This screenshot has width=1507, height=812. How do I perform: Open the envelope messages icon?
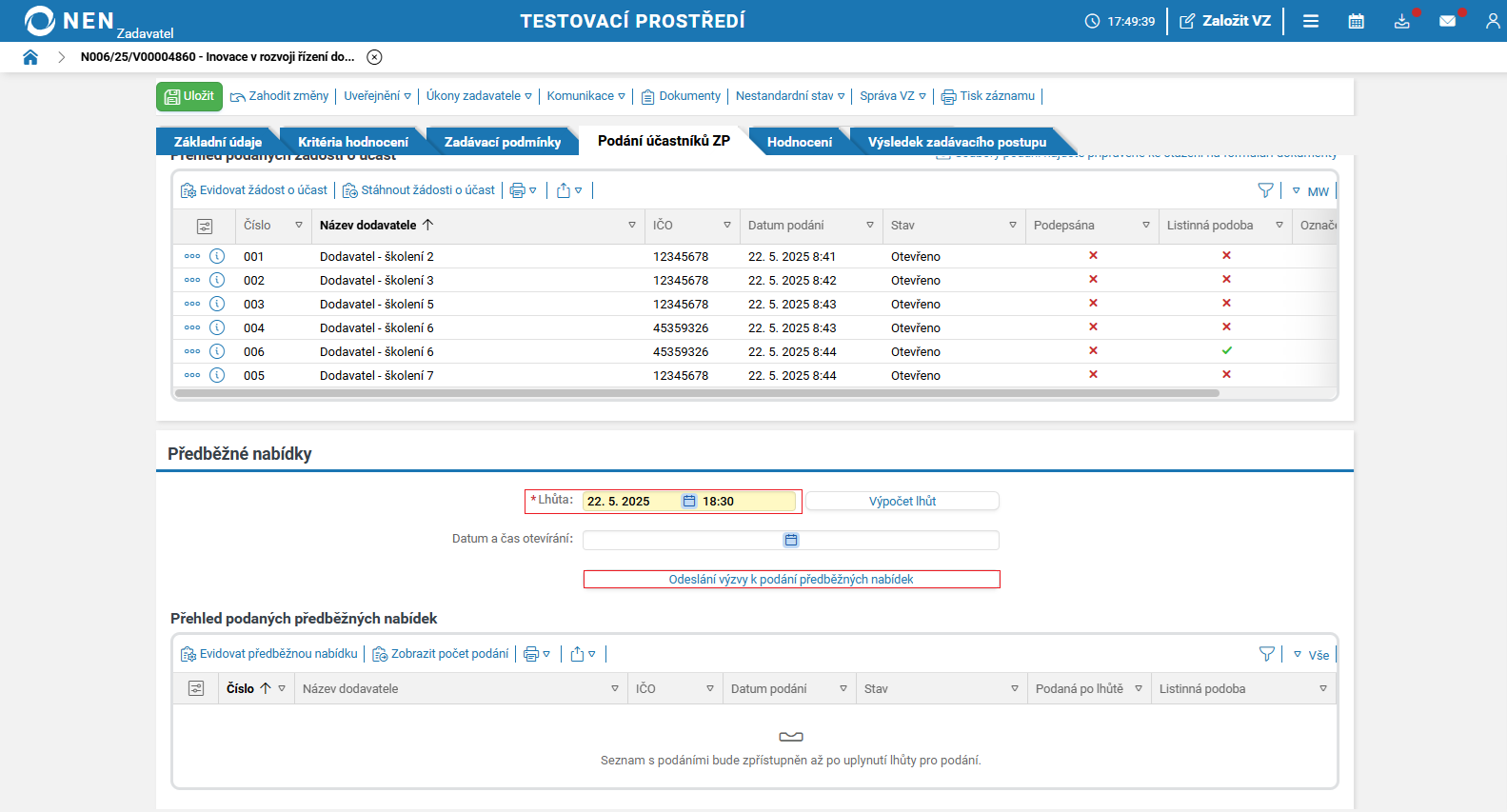coord(1447,21)
